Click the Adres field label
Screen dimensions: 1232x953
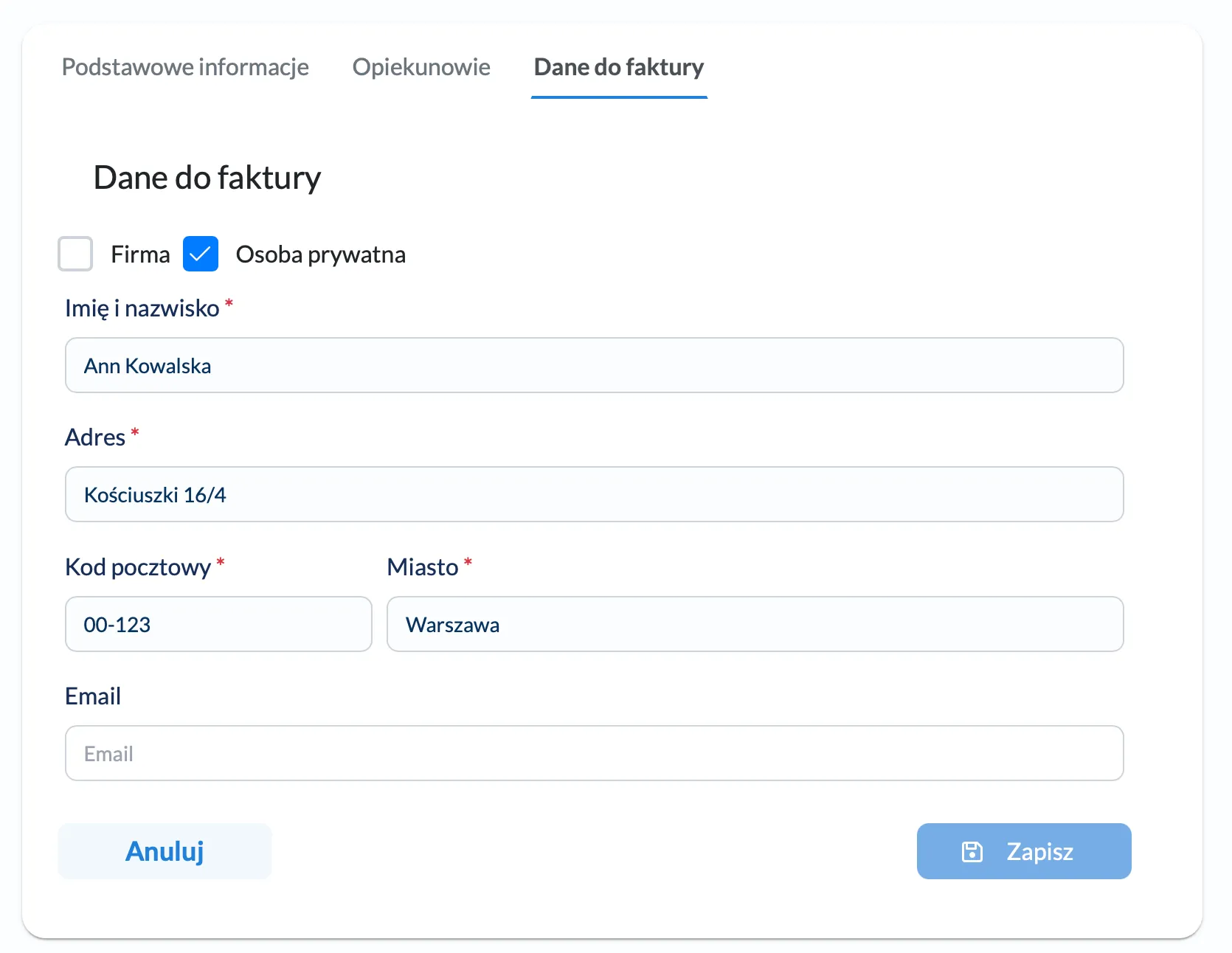(95, 437)
